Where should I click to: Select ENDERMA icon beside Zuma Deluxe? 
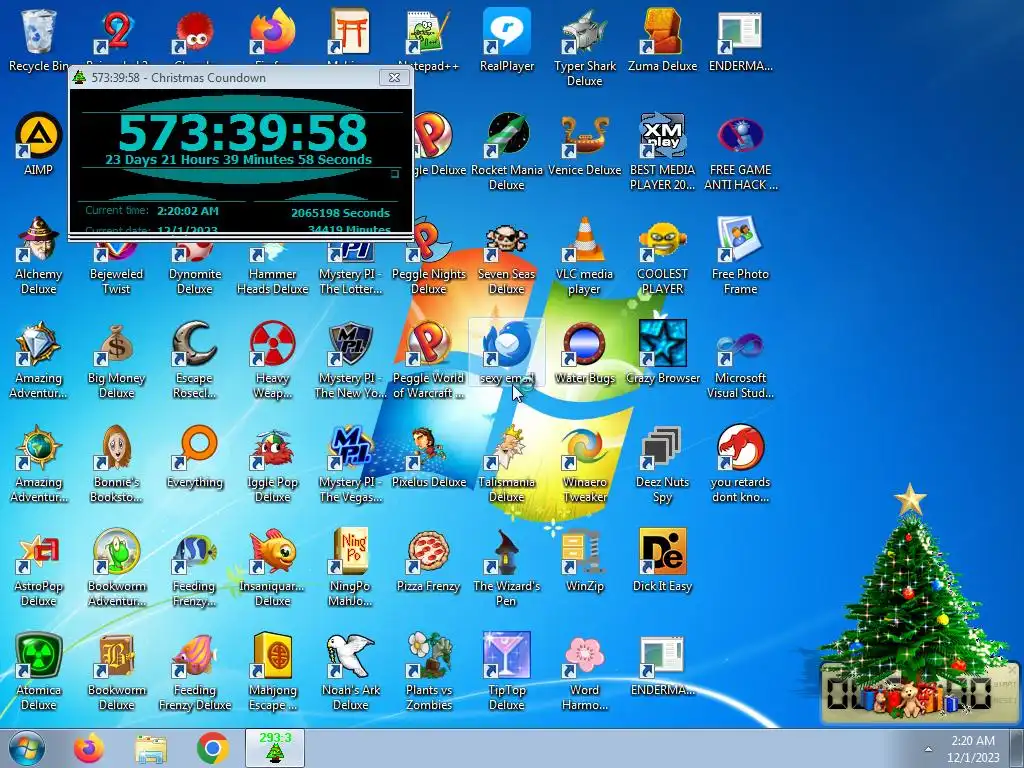(x=741, y=40)
